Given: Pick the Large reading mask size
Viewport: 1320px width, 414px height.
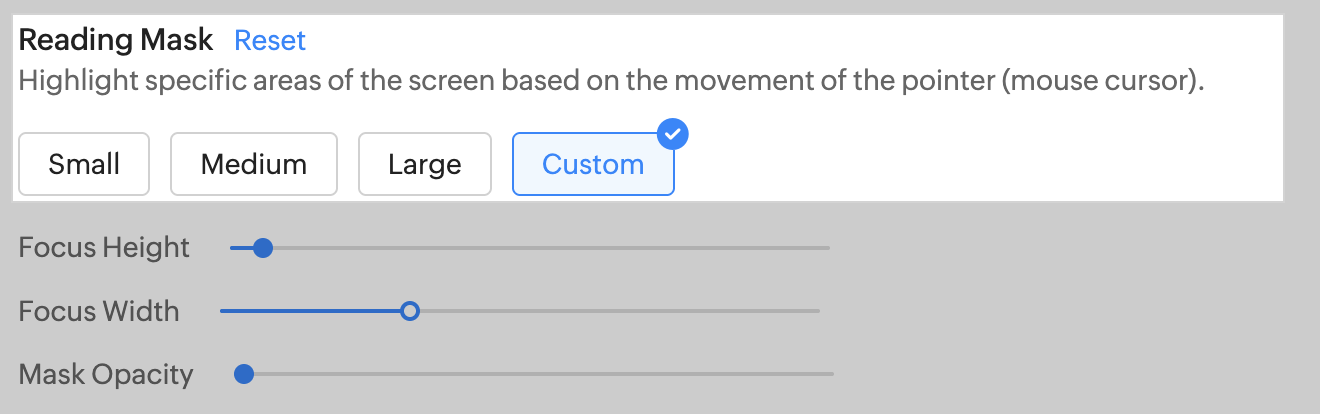Looking at the screenshot, I should click(x=425, y=164).
